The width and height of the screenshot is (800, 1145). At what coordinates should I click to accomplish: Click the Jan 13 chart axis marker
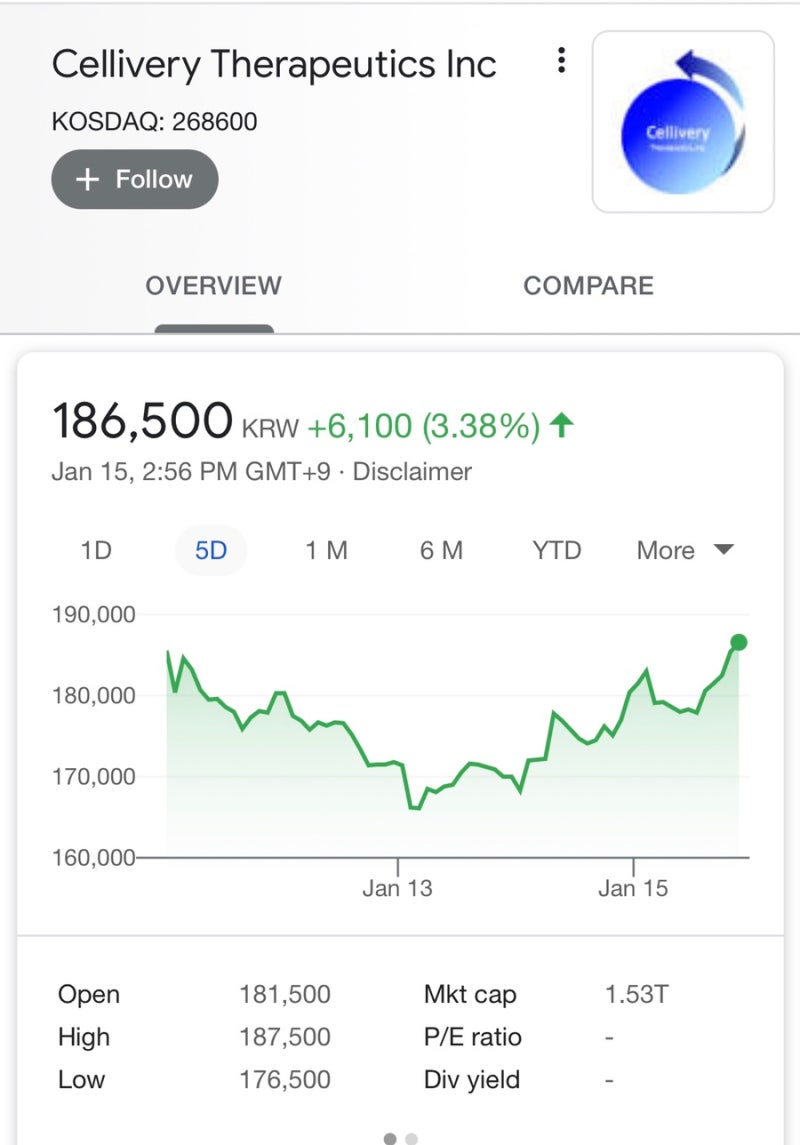click(x=398, y=887)
